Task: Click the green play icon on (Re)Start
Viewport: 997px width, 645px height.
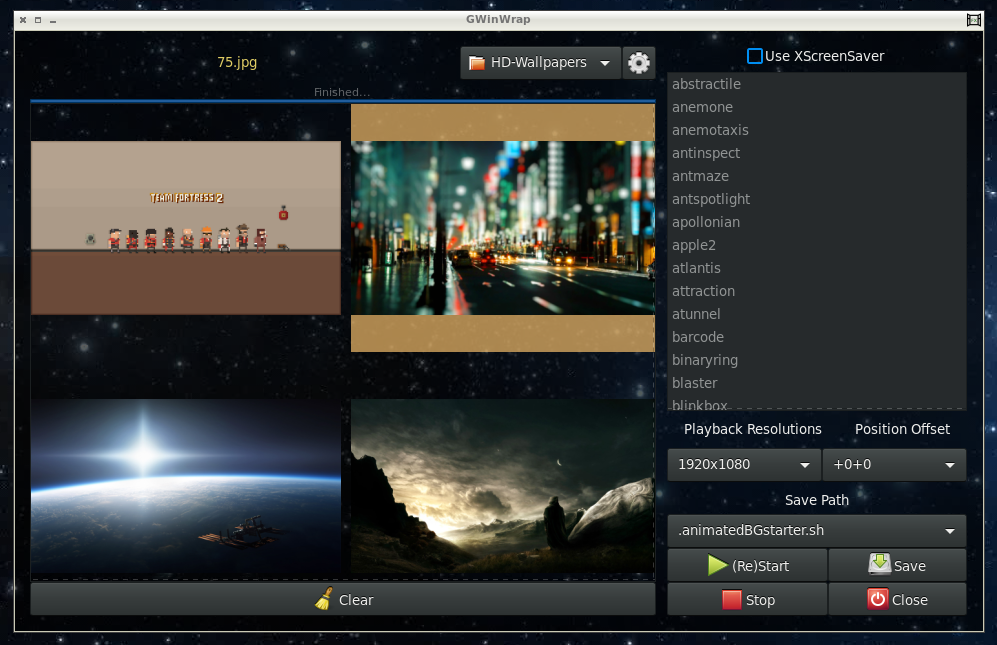Action: (717, 565)
